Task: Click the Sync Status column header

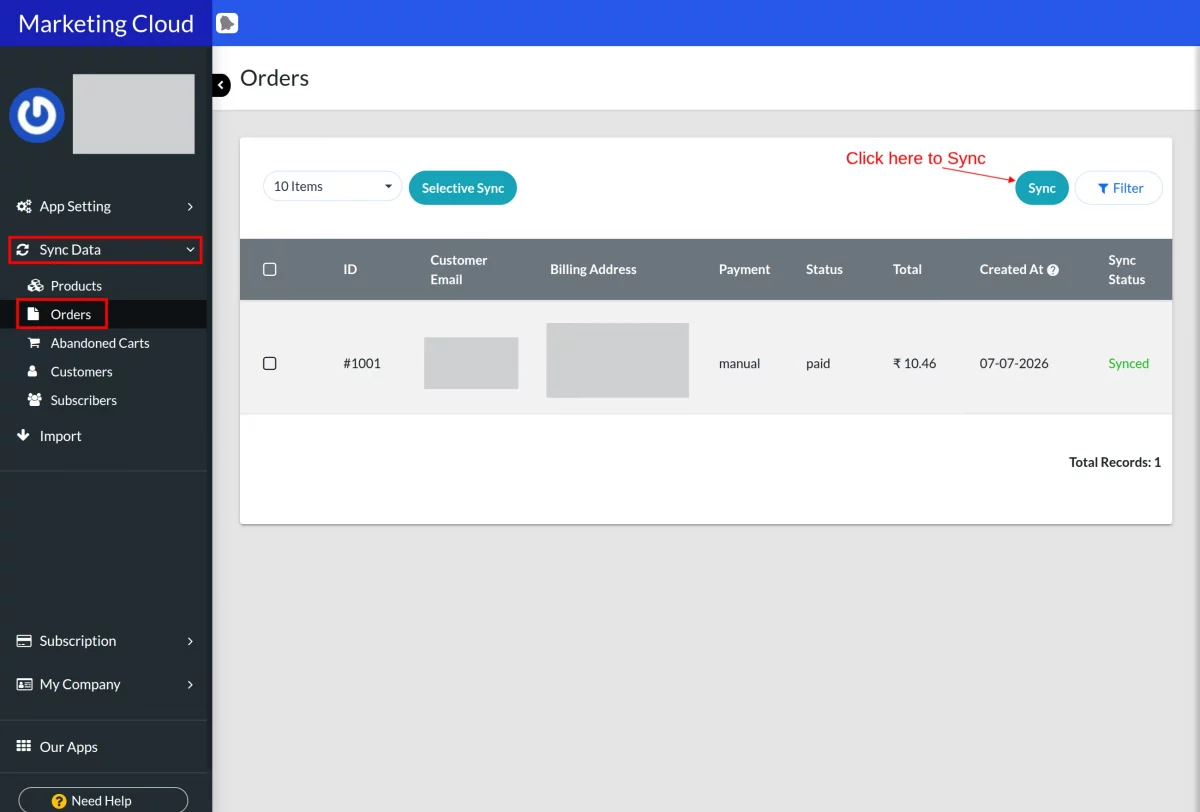Action: pos(1126,270)
